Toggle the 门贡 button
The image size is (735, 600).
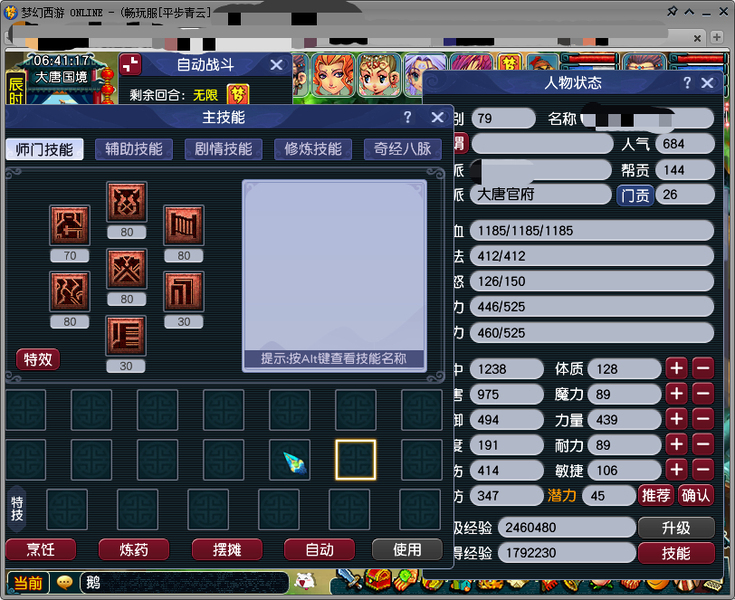635,195
